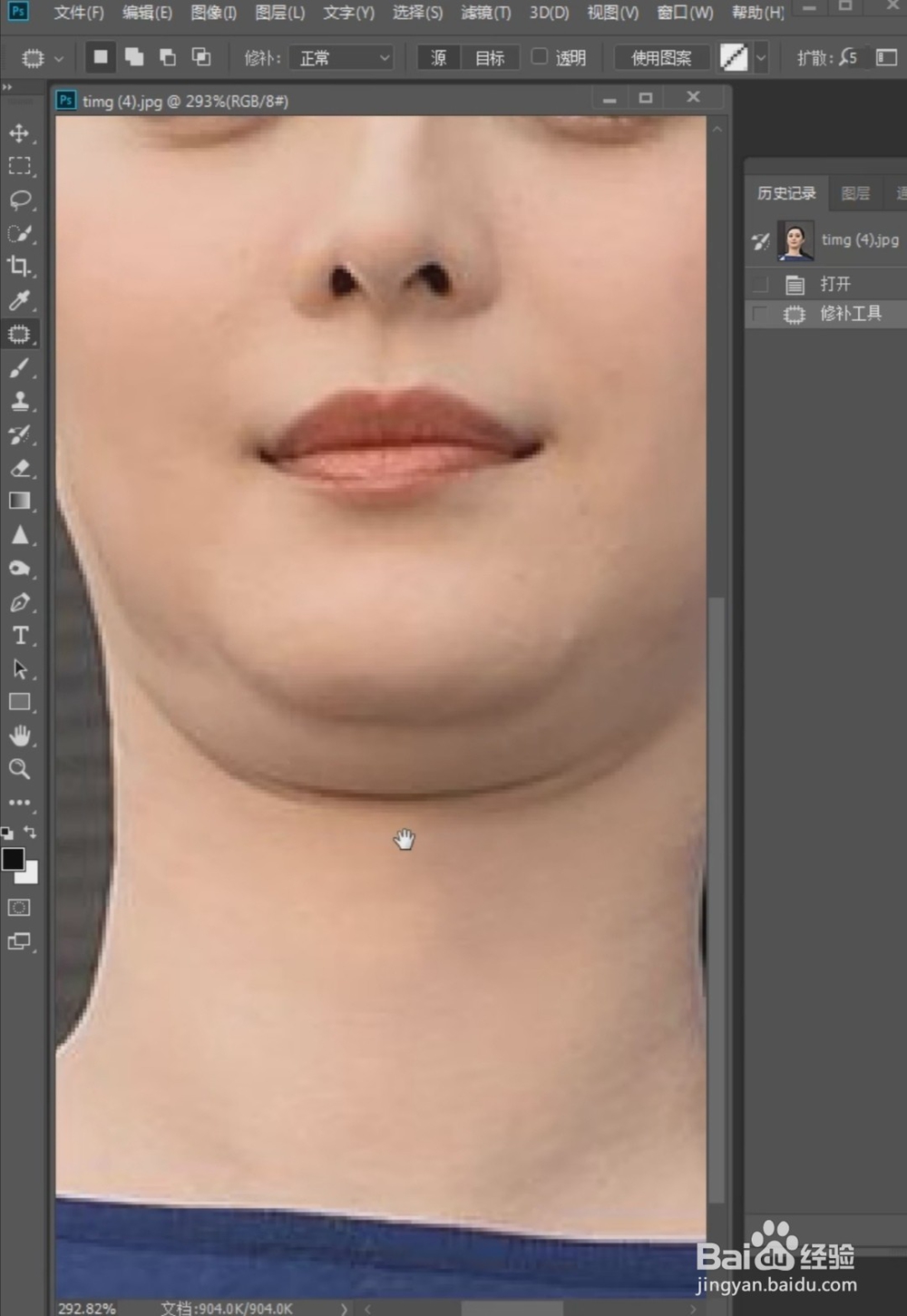907x1316 pixels.
Task: Select the Rectangle shape tool
Action: coord(19,702)
